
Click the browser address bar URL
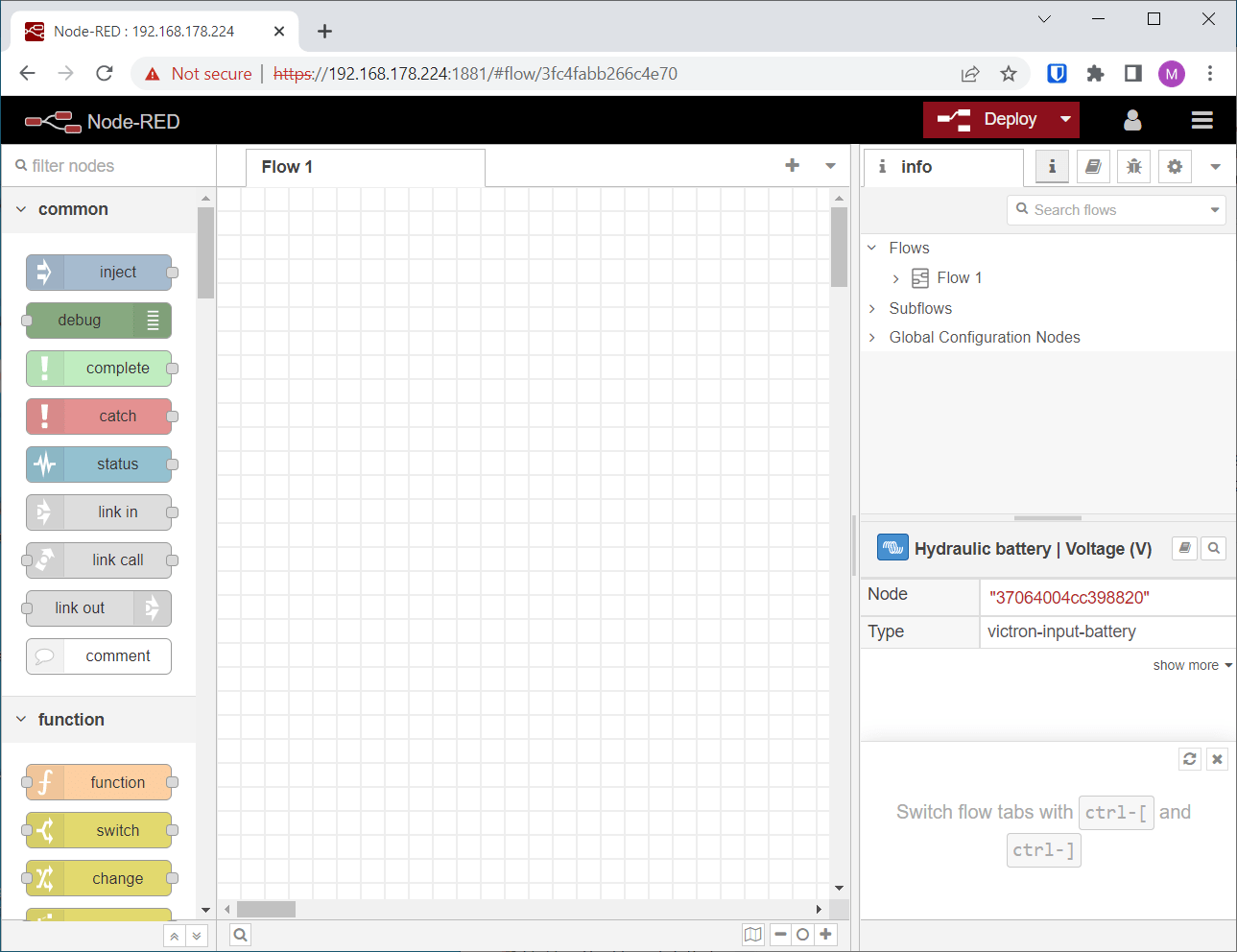[476, 74]
